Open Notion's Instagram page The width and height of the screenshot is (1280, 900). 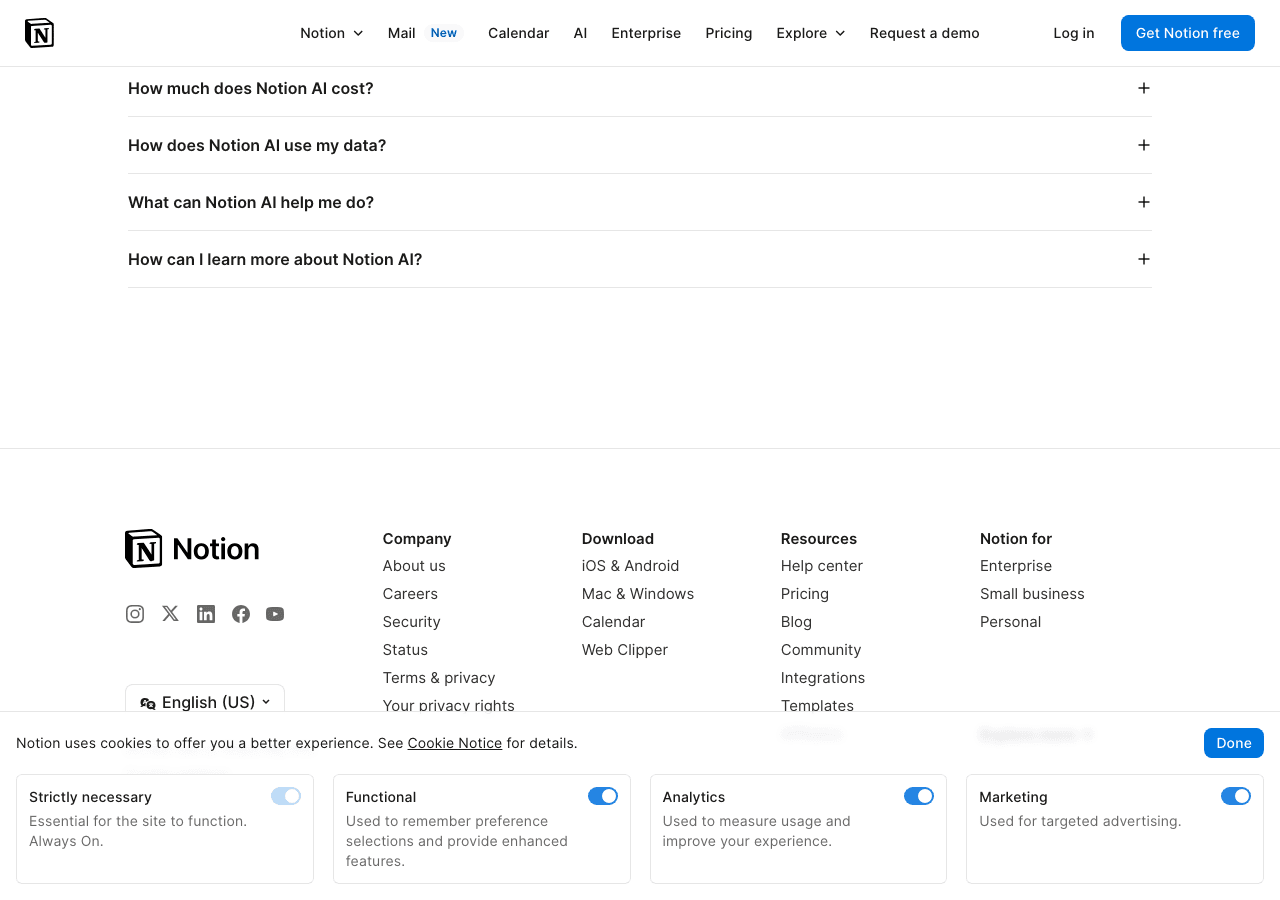click(x=135, y=613)
